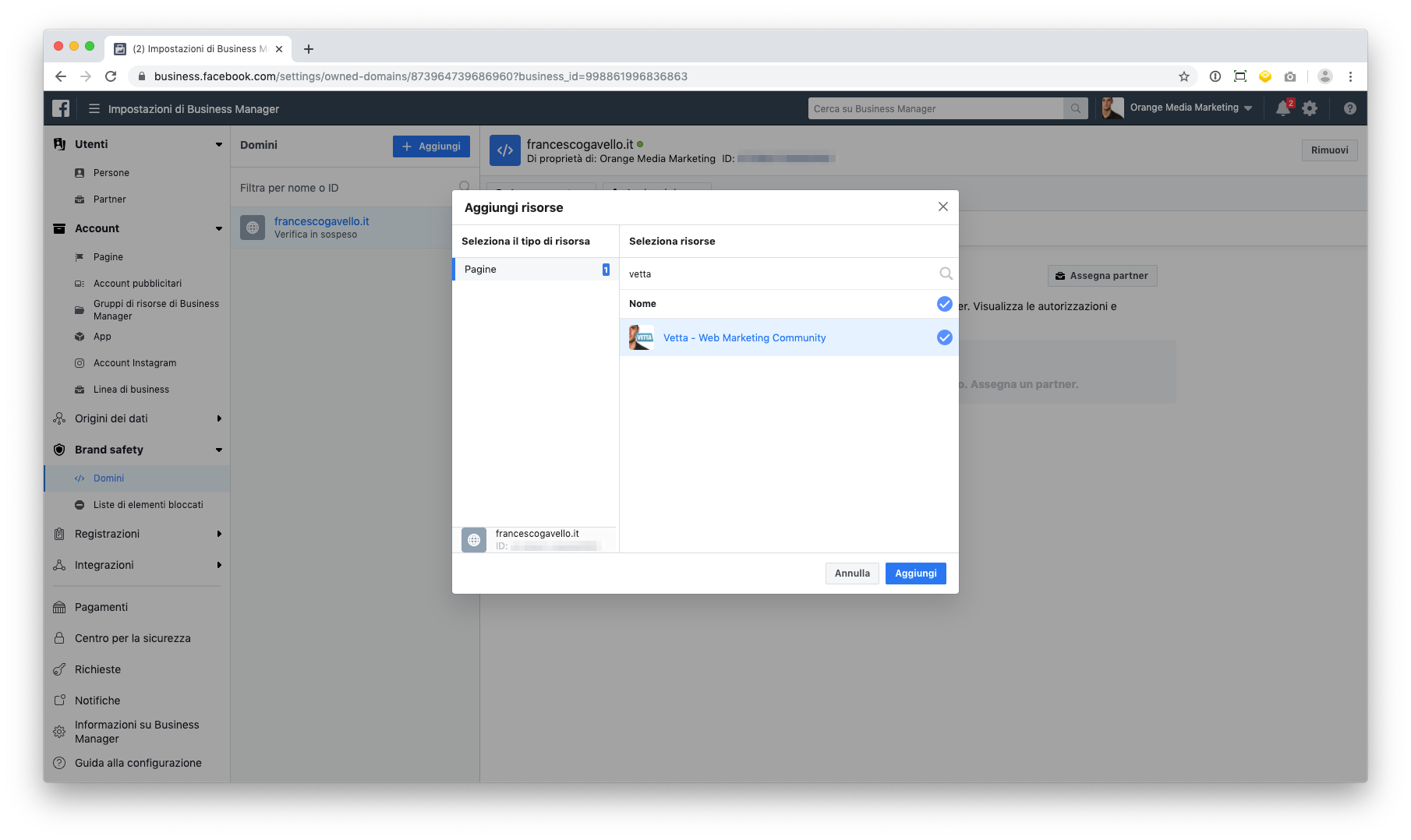Open Pagine under Account in the sidebar
Viewport: 1411px width, 840px height.
[108, 257]
